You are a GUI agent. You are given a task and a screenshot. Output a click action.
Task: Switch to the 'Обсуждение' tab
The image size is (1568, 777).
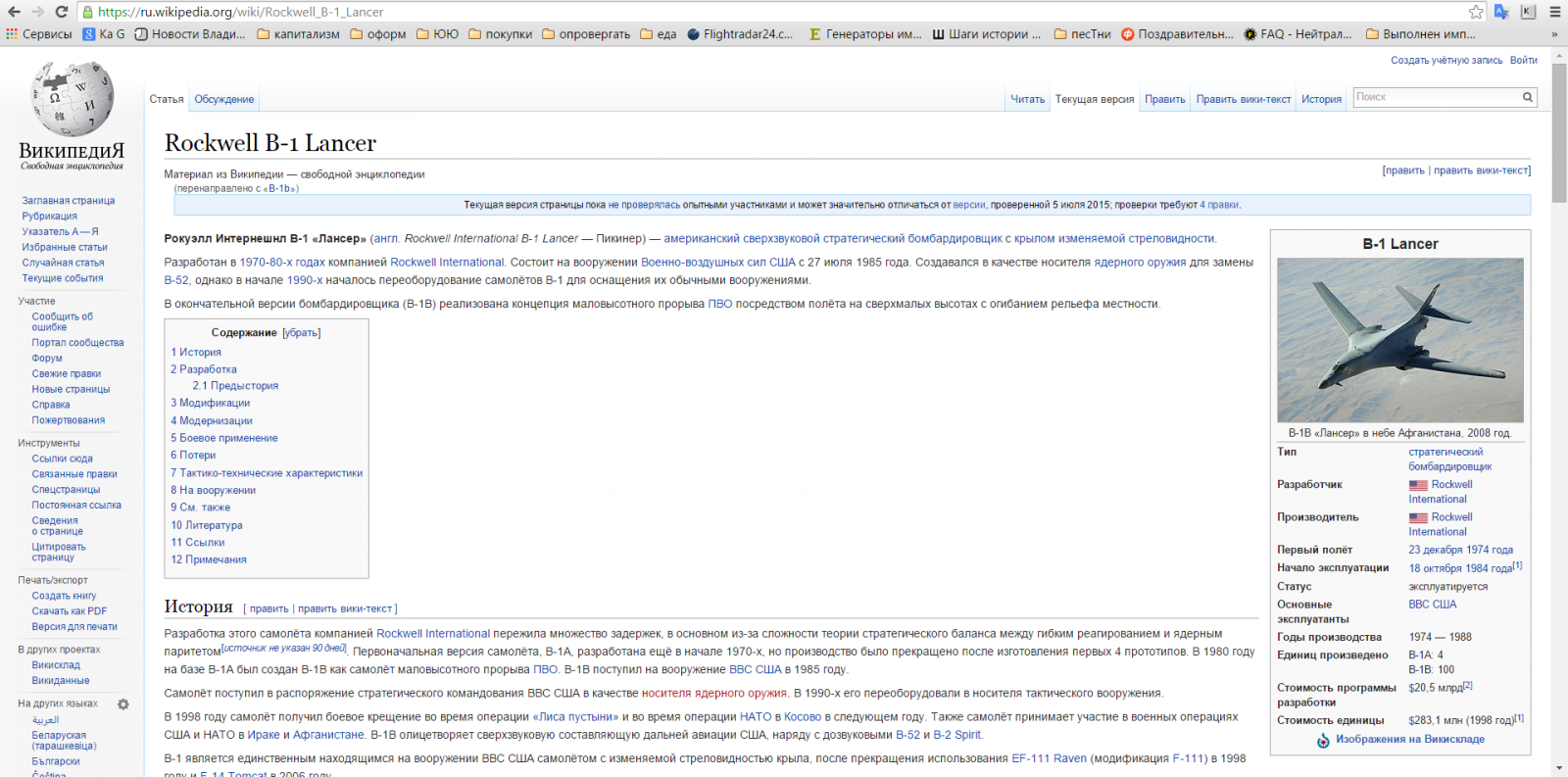[223, 99]
